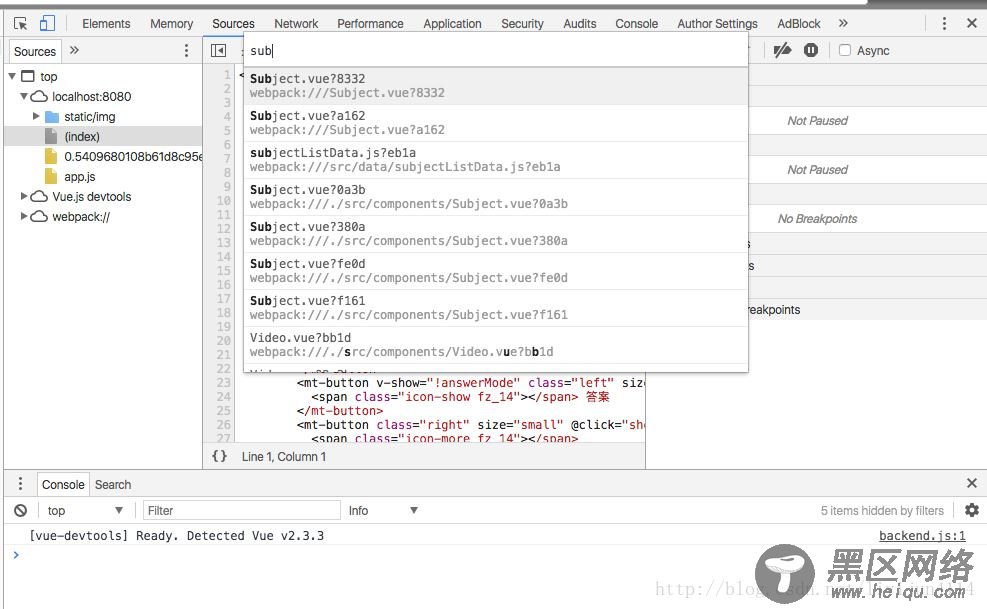Open the Performance tab
This screenshot has width=987, height=609.
point(370,24)
